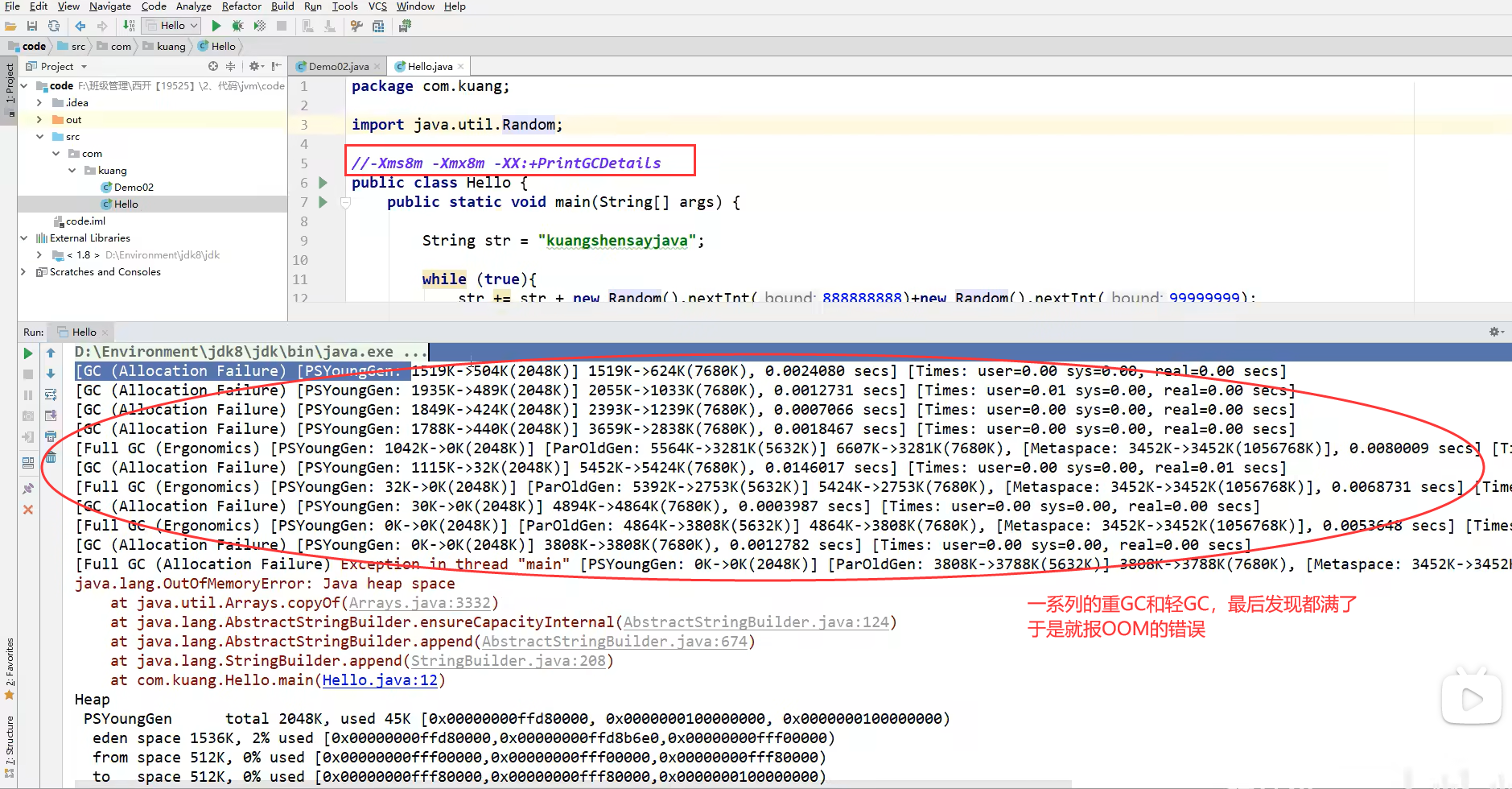Open the Build menu
Image resolution: width=1512 pixels, height=789 pixels.
(282, 6)
